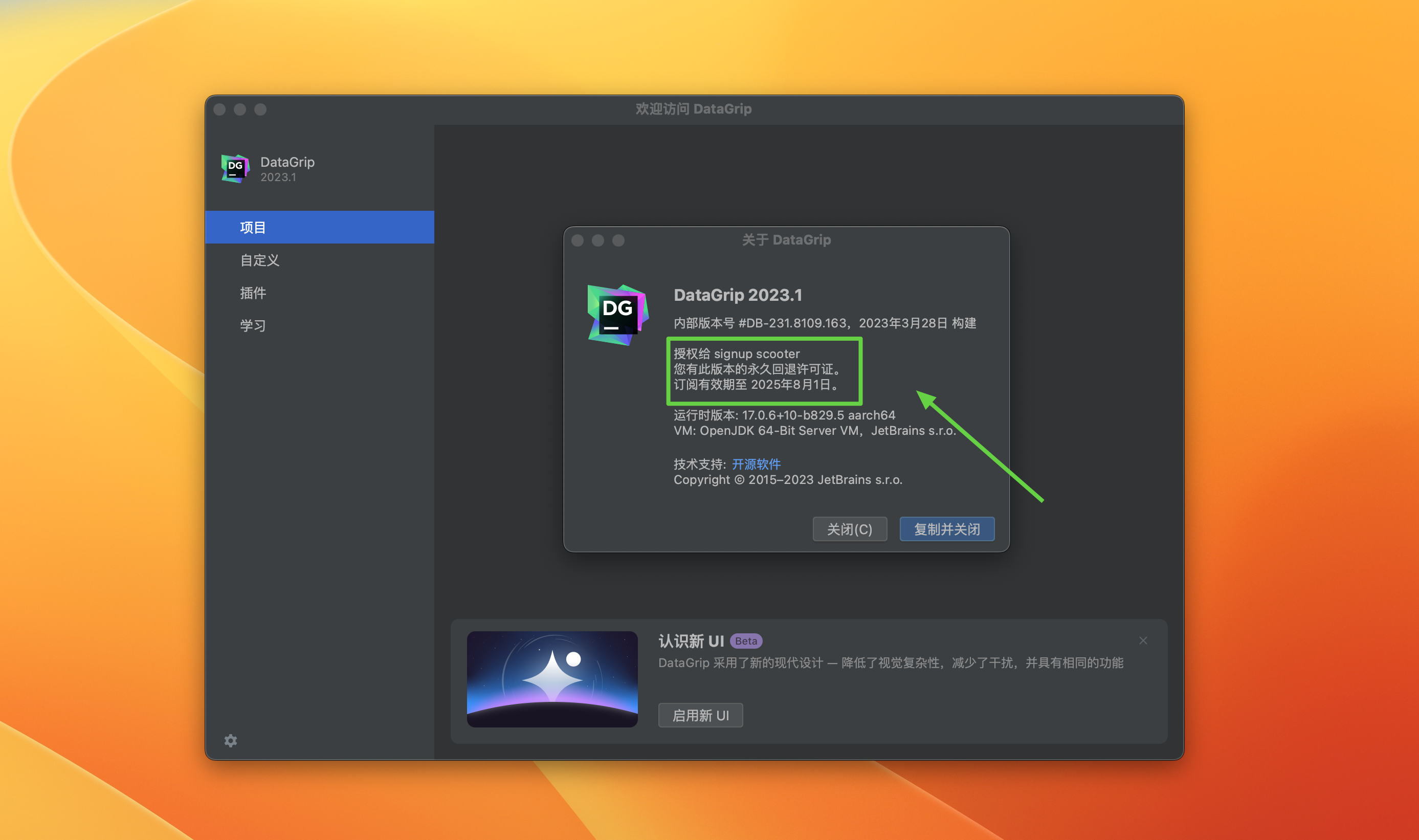Open settings gear in welcome window

click(x=230, y=740)
